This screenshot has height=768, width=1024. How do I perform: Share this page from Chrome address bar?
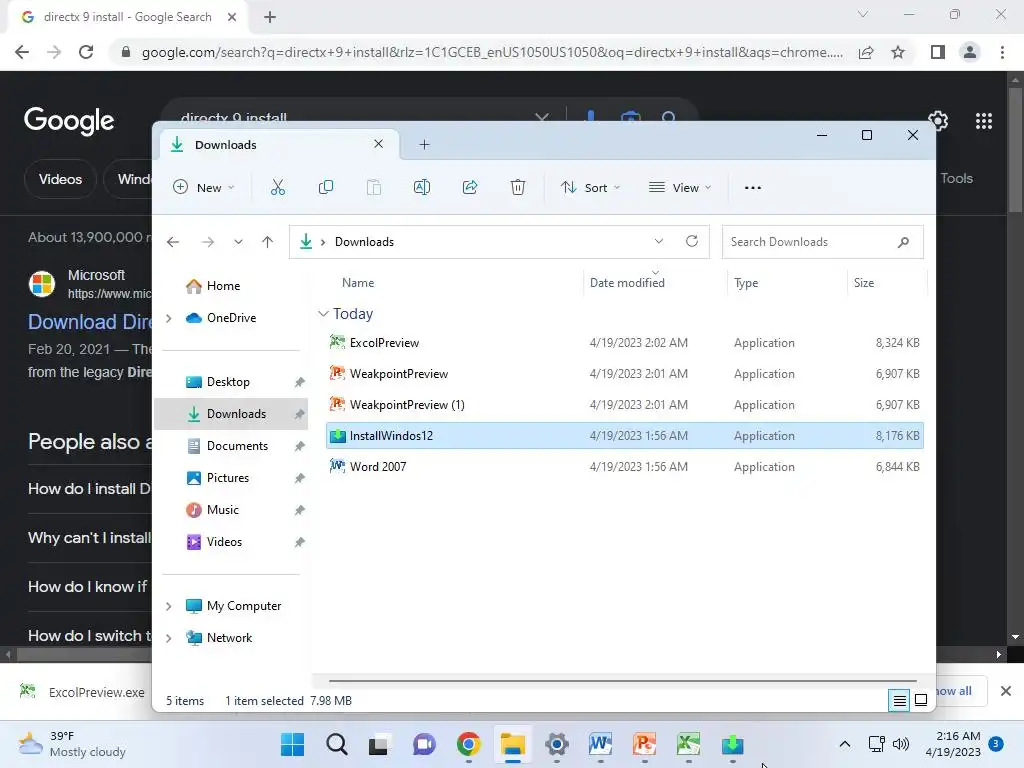(866, 52)
